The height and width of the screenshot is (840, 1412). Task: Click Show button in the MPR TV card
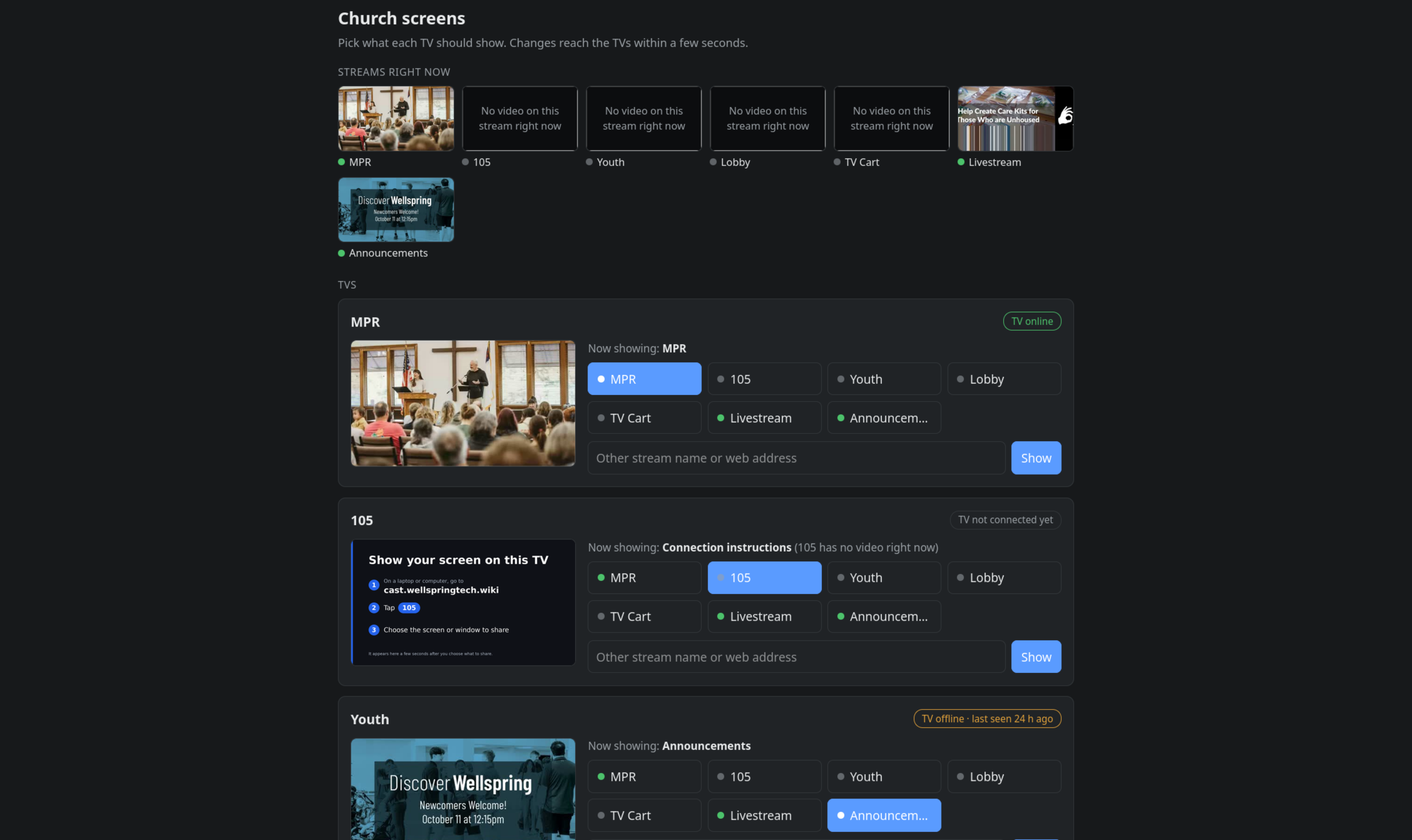pyautogui.click(x=1036, y=458)
